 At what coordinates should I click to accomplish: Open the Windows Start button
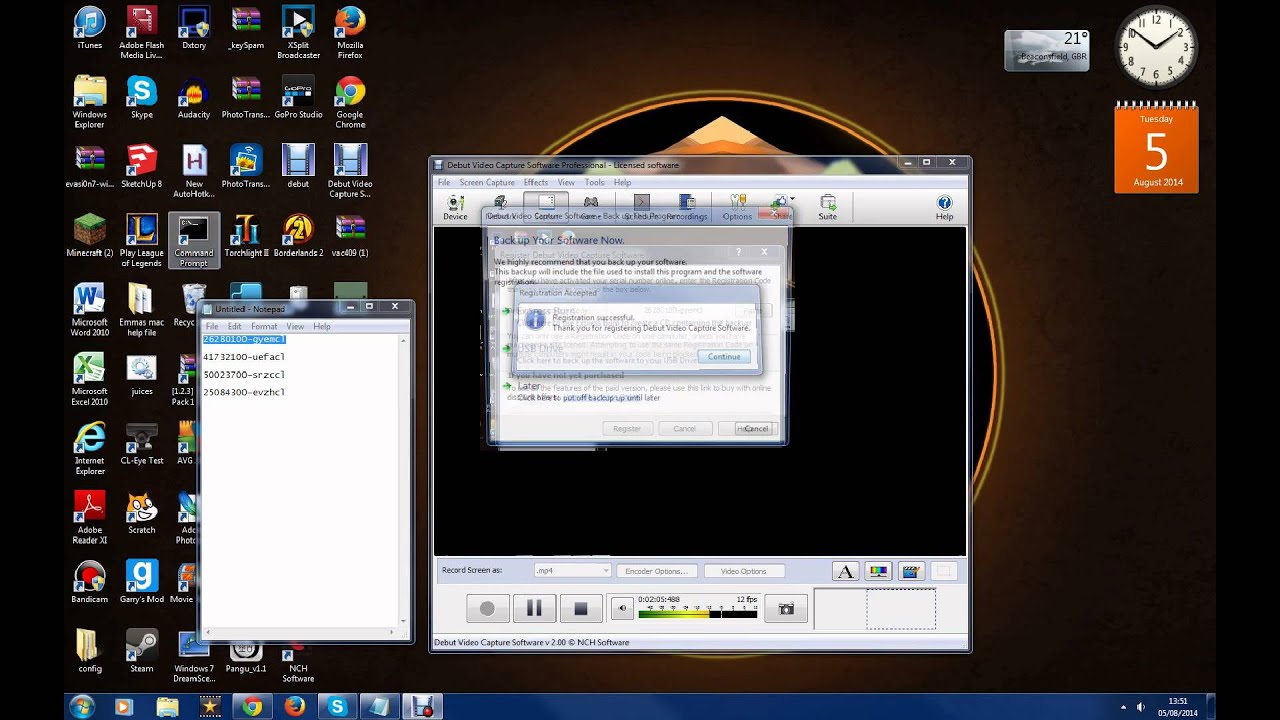tap(82, 706)
